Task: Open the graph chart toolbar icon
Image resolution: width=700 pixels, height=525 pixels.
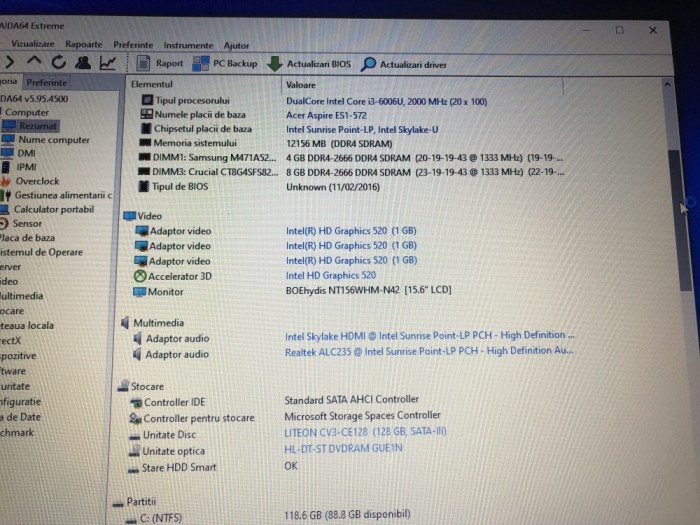Action: (x=108, y=63)
